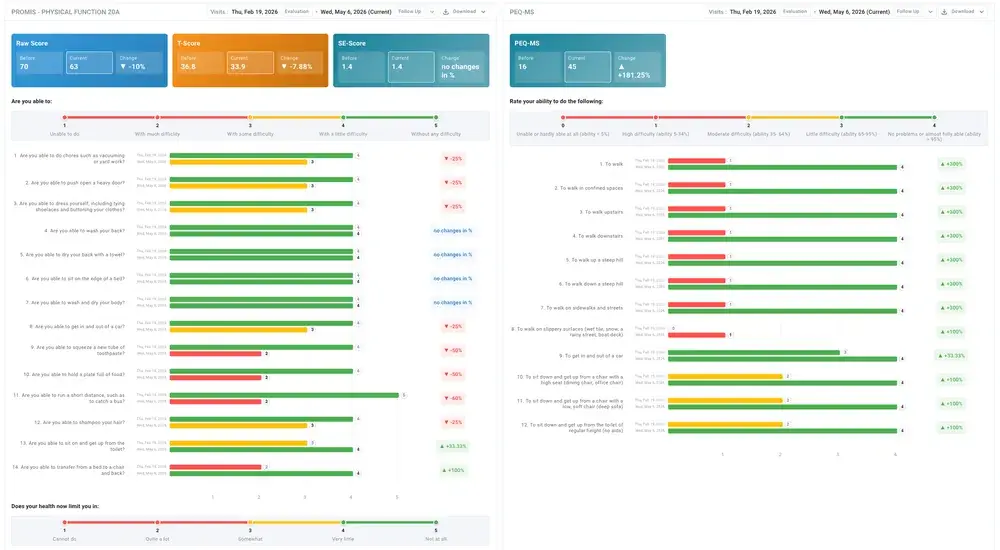Click the SE-Score Current box showing 1.4
Viewport: 1000px width, 550px height.
[411, 67]
